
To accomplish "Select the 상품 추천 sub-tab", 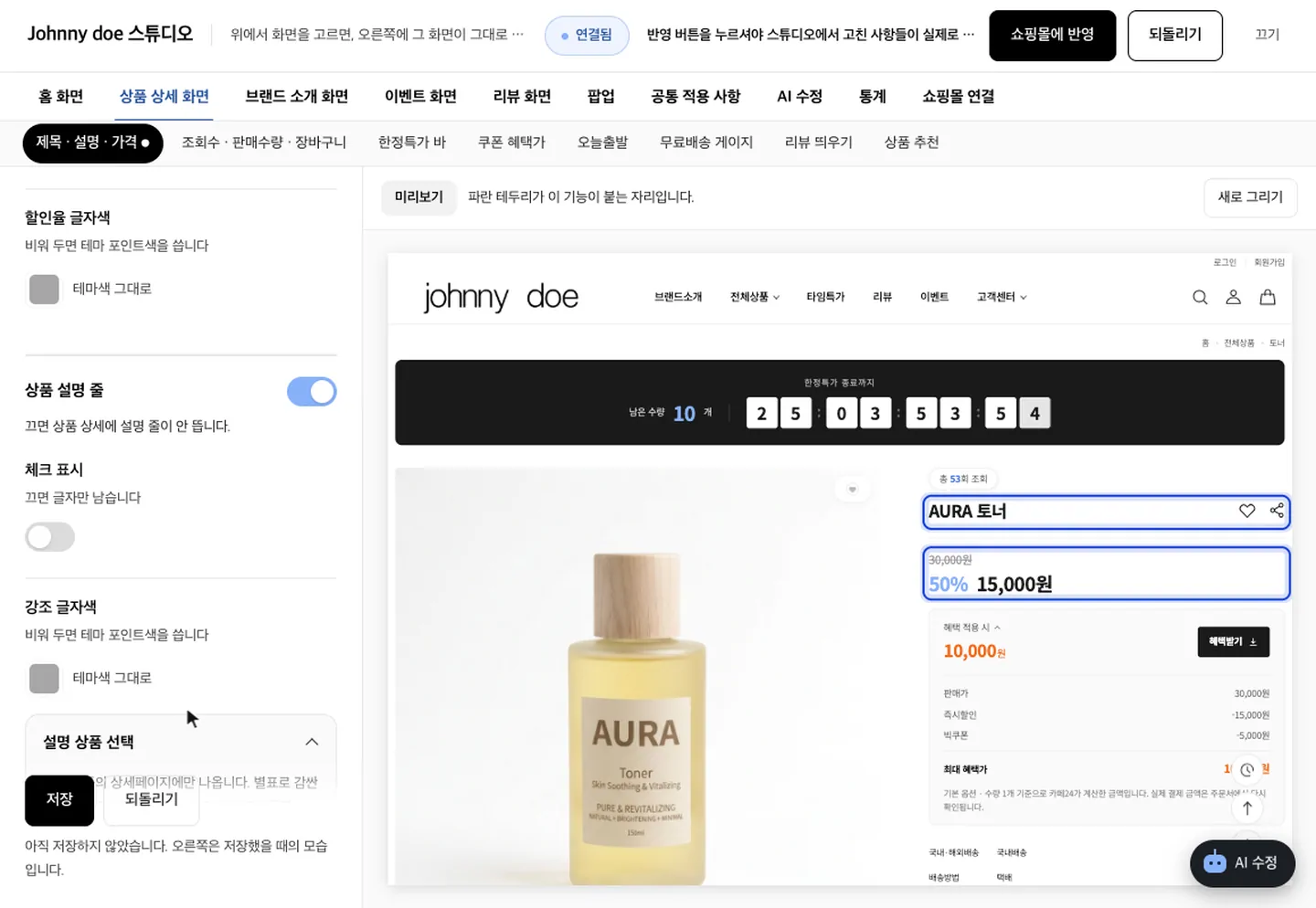I will coord(912,143).
